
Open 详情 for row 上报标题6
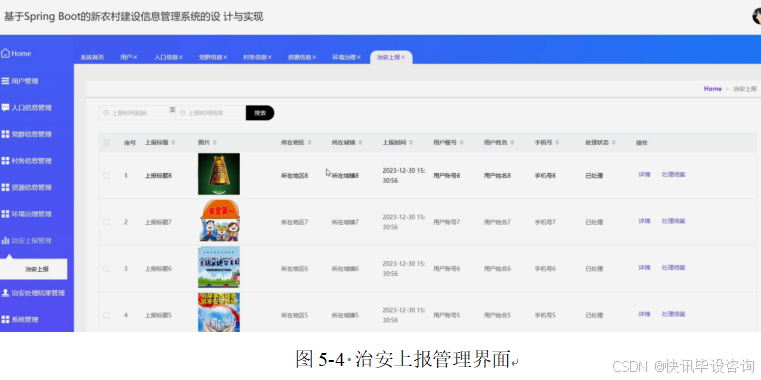[x=644, y=268]
